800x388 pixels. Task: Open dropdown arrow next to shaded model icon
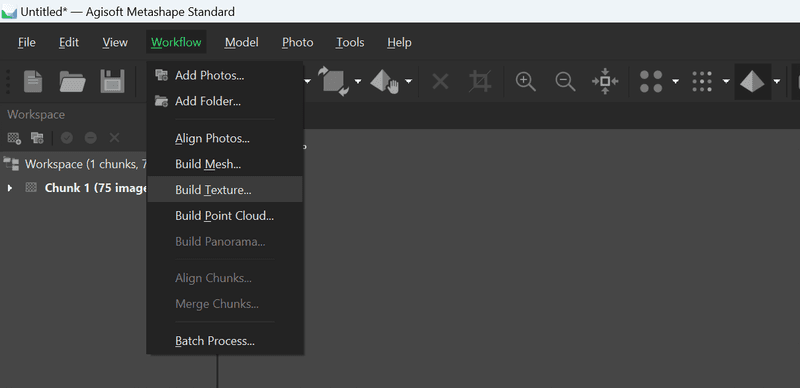tap(777, 81)
